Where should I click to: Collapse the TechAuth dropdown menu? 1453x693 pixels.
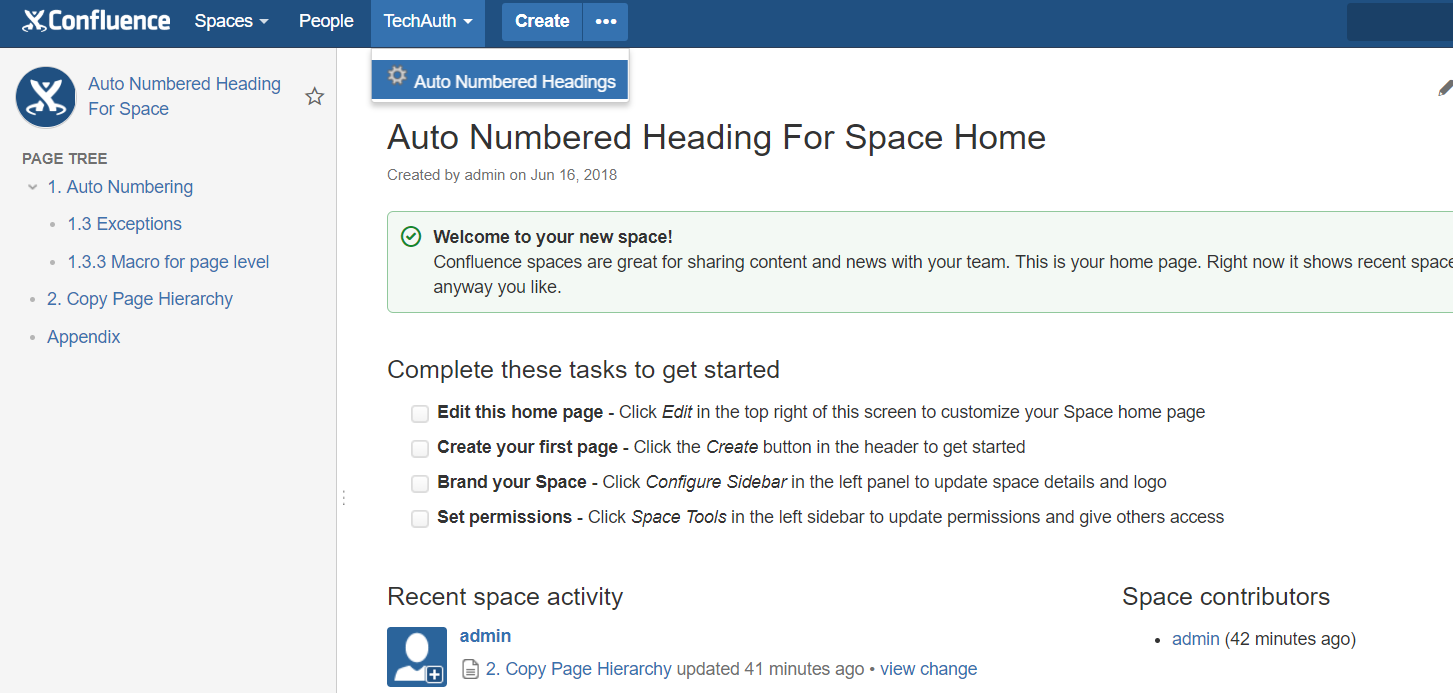click(428, 21)
